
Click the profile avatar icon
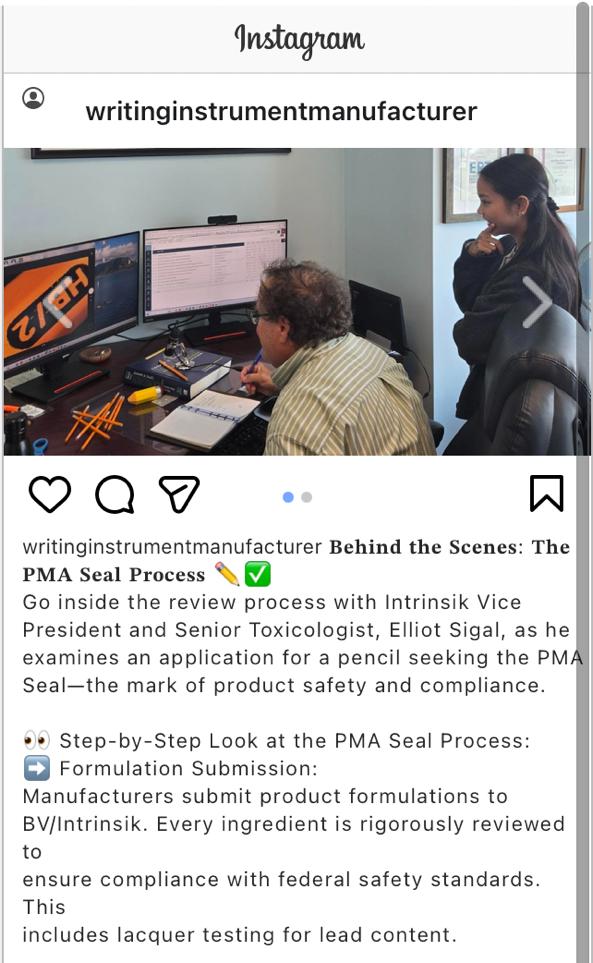click(x=33, y=98)
